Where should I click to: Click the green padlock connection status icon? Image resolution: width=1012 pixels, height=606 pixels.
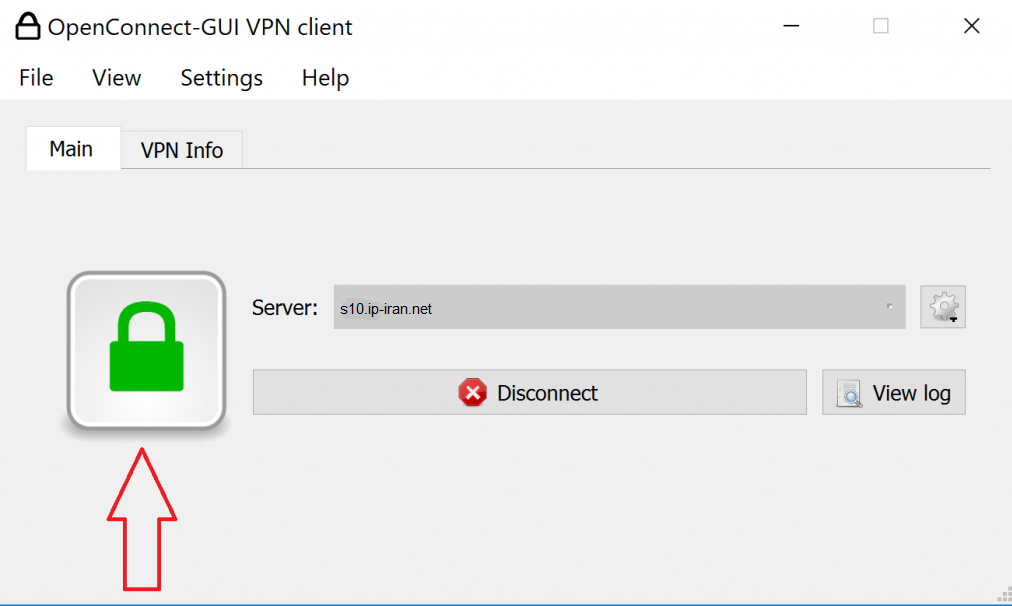click(146, 350)
